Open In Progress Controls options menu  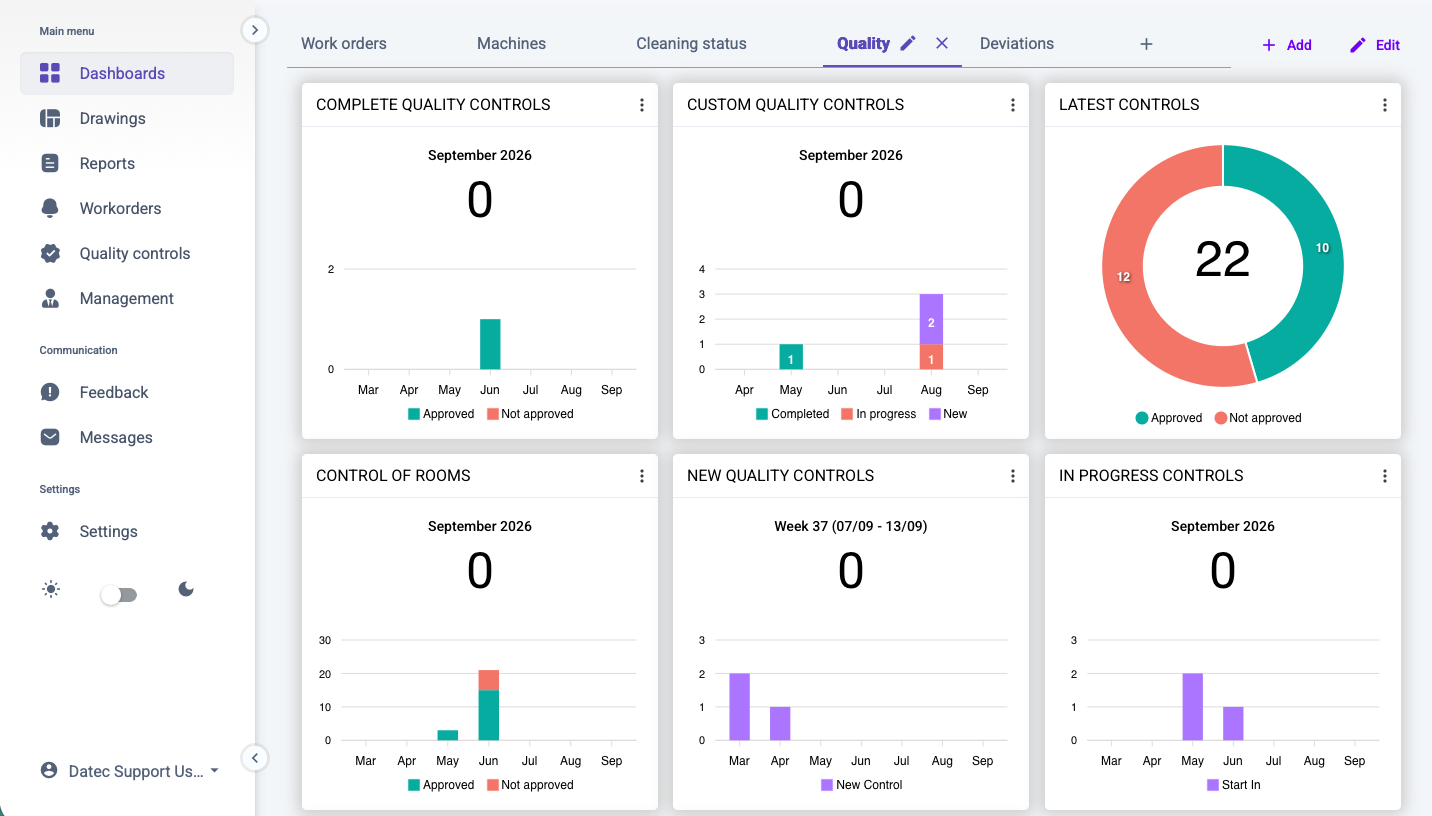click(1385, 476)
